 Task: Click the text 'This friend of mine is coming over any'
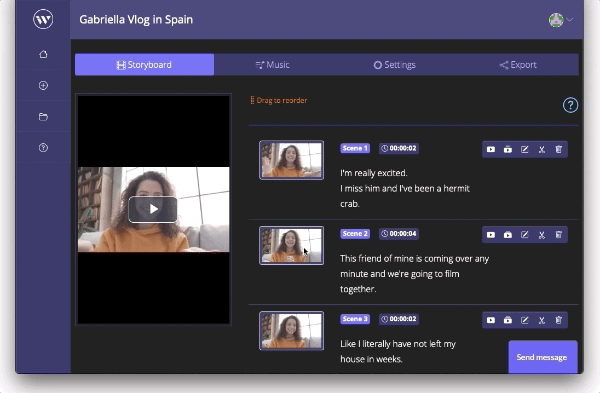(414, 259)
